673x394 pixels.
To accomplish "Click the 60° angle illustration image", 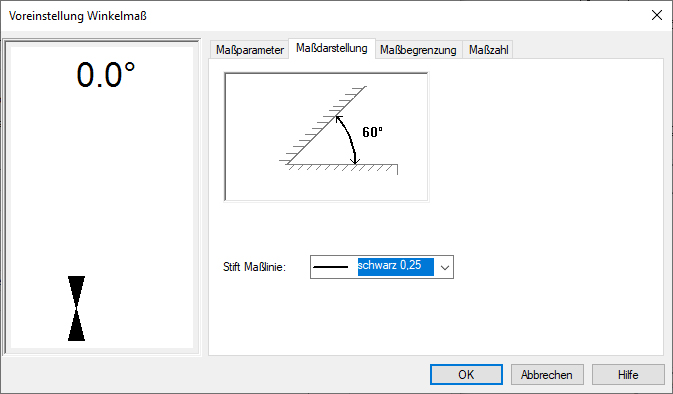I will [326, 136].
